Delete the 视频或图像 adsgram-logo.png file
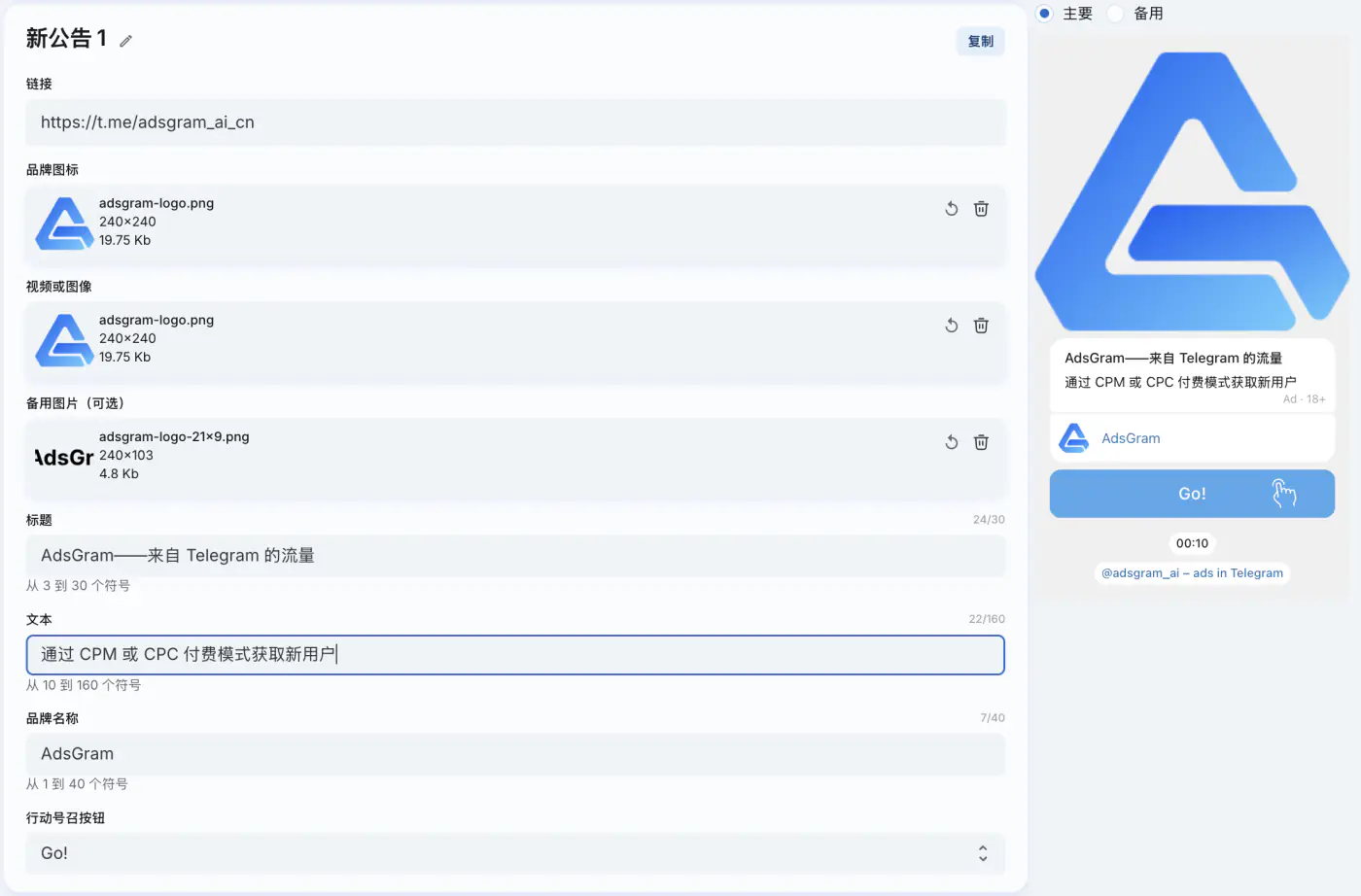The image size is (1361, 896). pos(981,326)
